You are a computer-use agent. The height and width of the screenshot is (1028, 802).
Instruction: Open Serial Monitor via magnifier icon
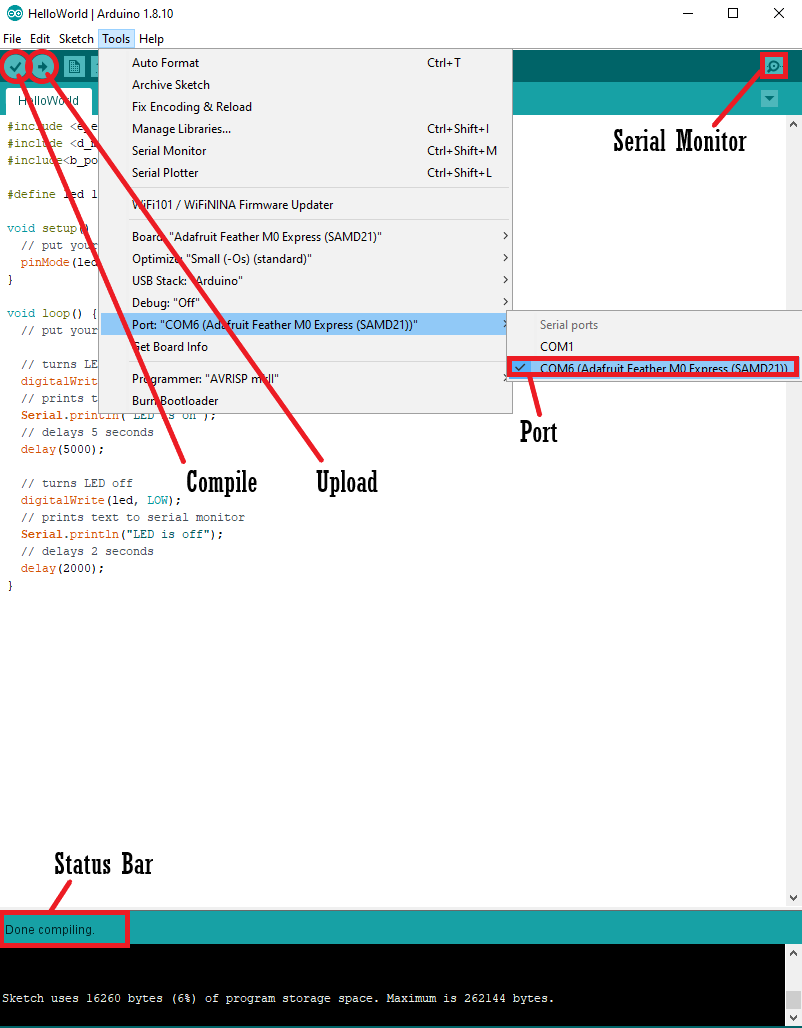point(773,67)
